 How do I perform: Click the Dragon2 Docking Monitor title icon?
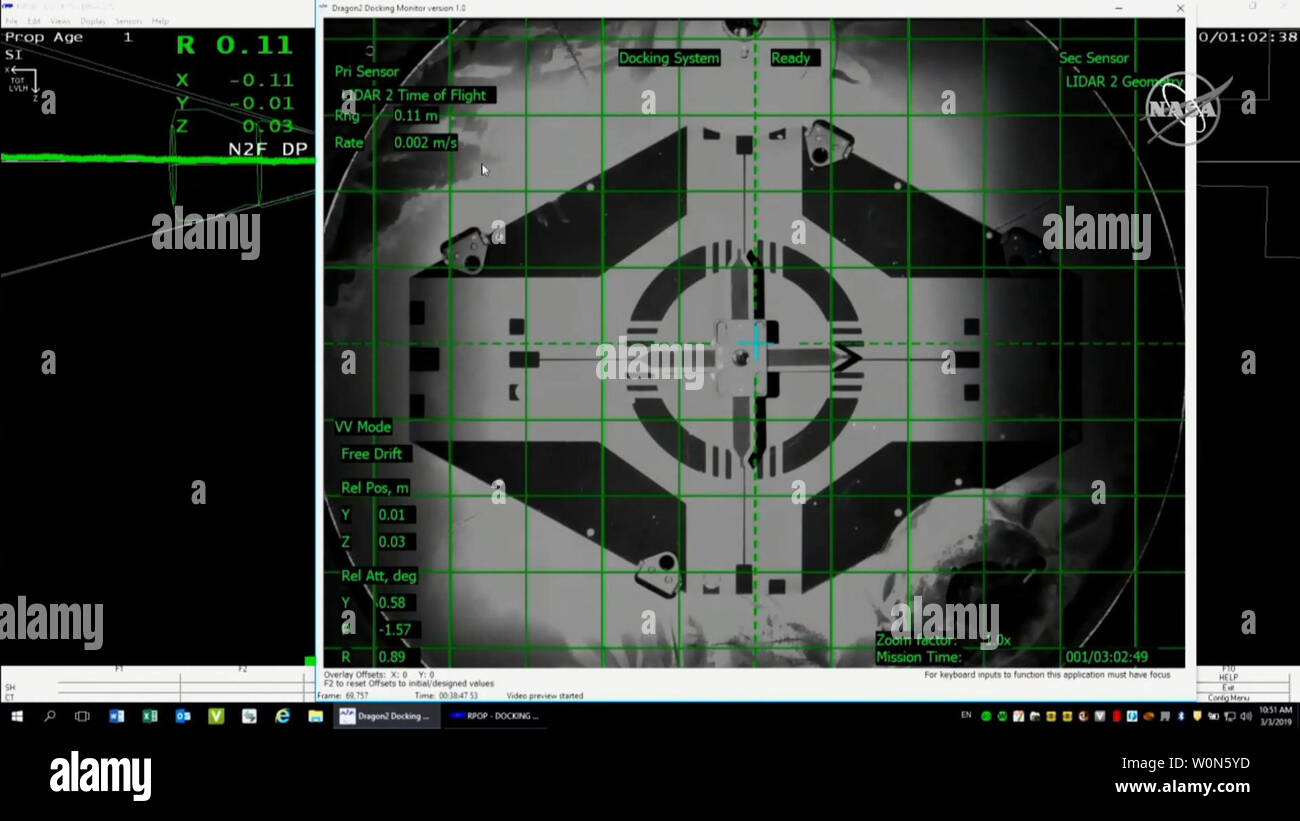click(x=322, y=7)
